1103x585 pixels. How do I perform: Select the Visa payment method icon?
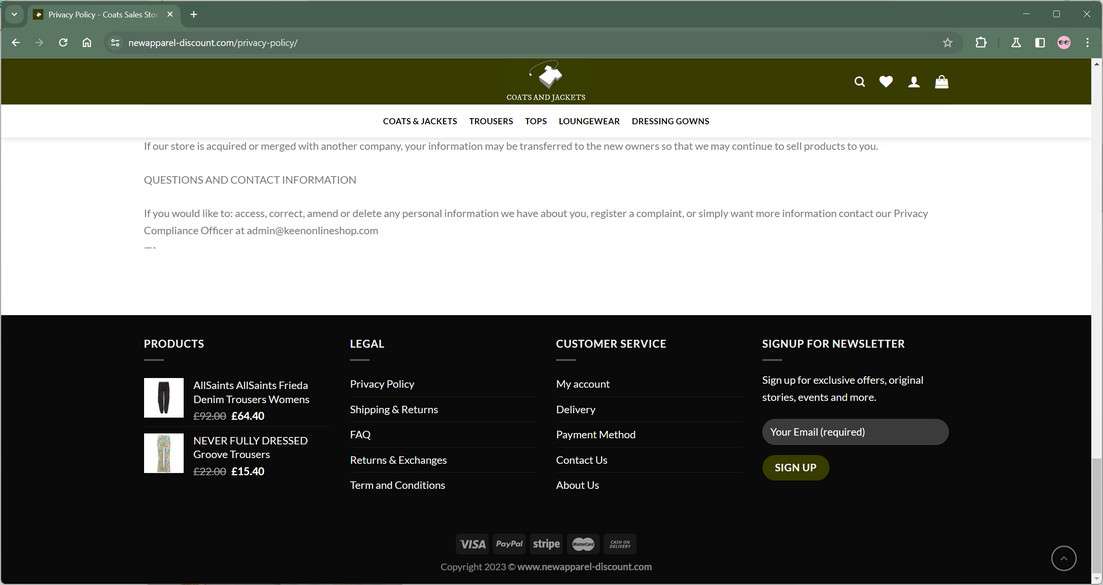[472, 544]
